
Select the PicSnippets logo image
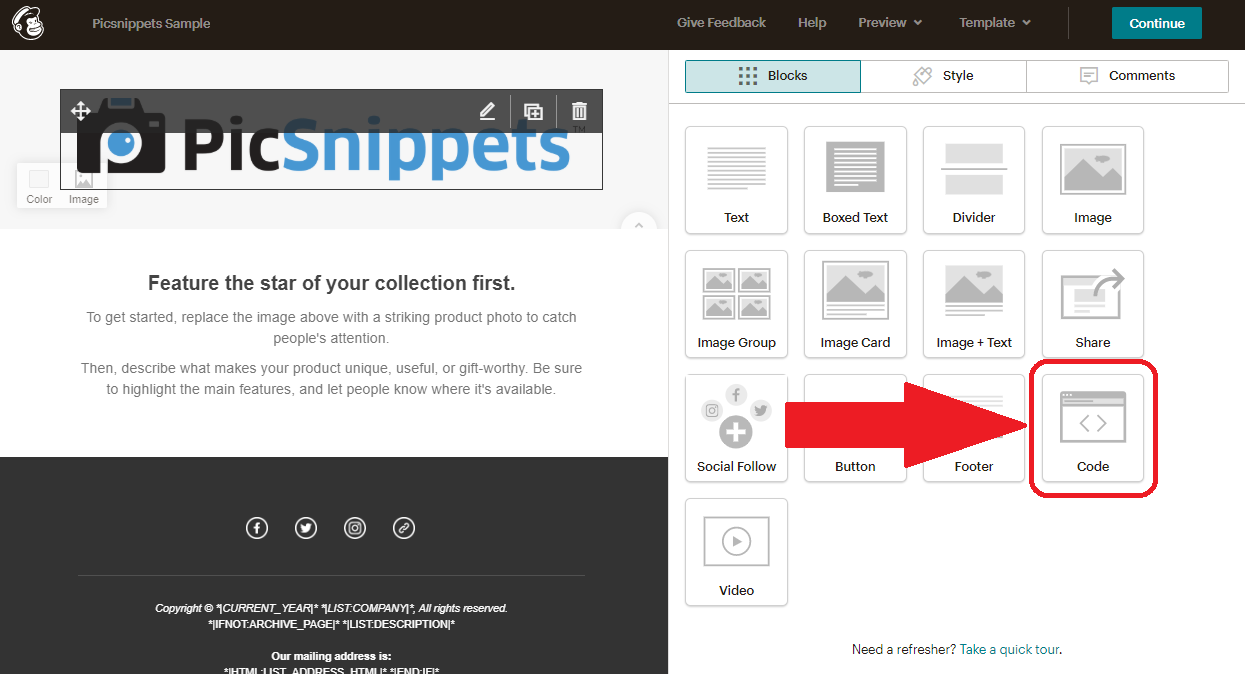pos(331,139)
